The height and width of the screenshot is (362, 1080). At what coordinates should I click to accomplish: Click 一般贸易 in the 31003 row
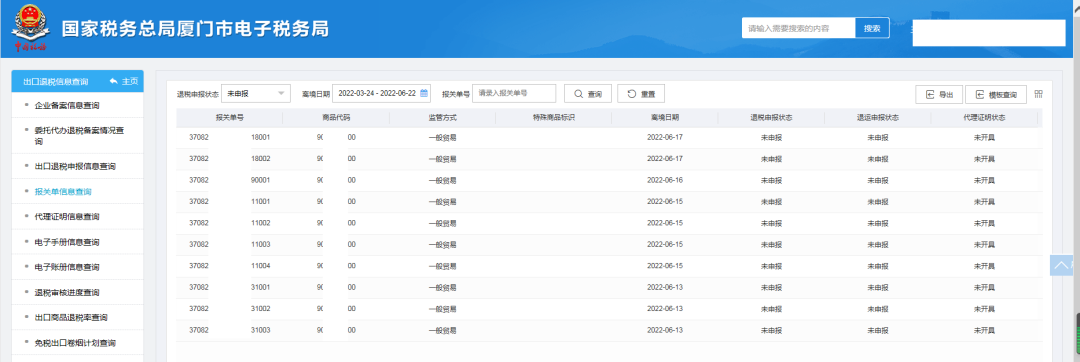click(442, 330)
